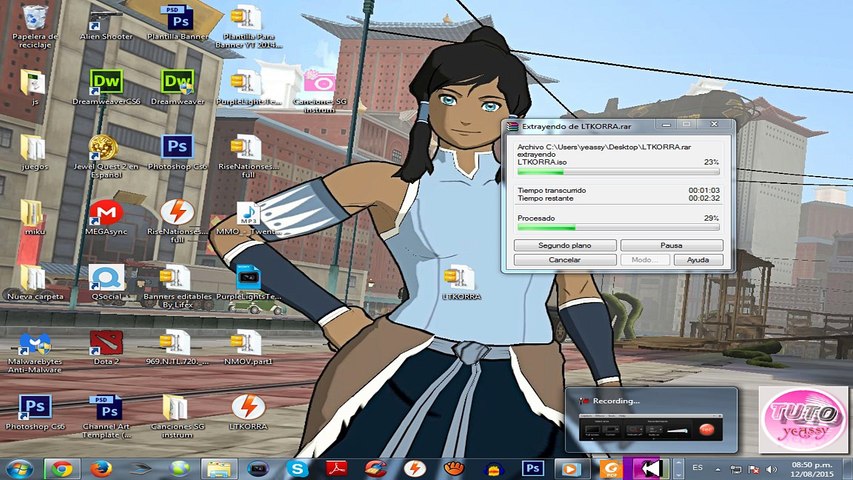The width and height of the screenshot is (853, 480).
Task: Select the MMO_-_Twent MP3 file
Action: coord(248,219)
